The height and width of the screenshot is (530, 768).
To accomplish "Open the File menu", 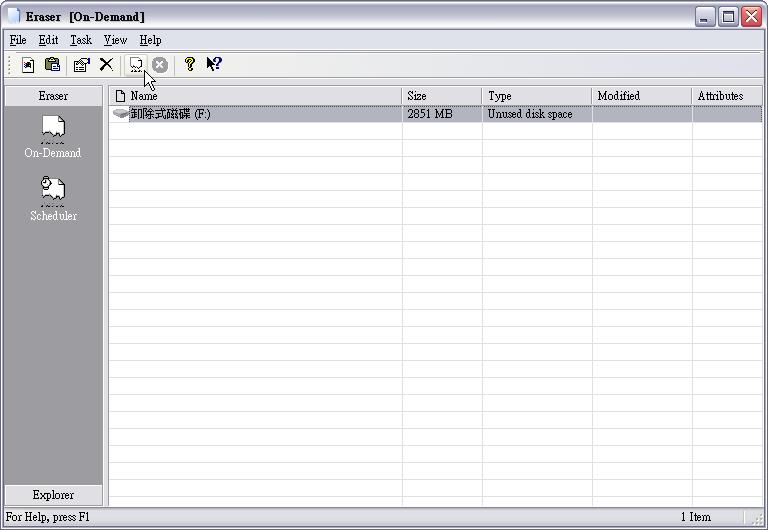I will 18,40.
